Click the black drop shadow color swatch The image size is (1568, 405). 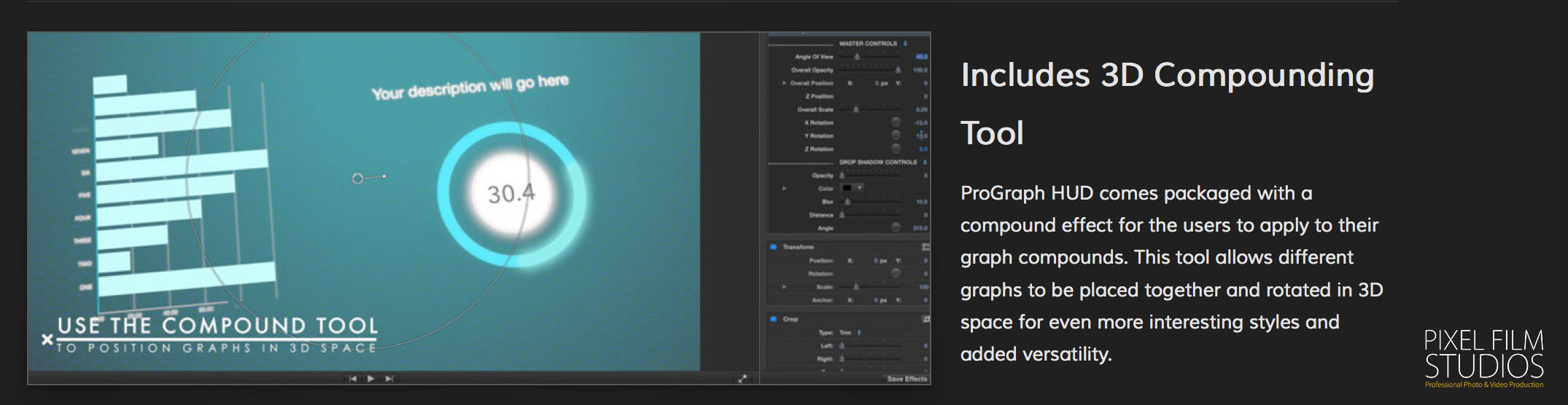847,188
